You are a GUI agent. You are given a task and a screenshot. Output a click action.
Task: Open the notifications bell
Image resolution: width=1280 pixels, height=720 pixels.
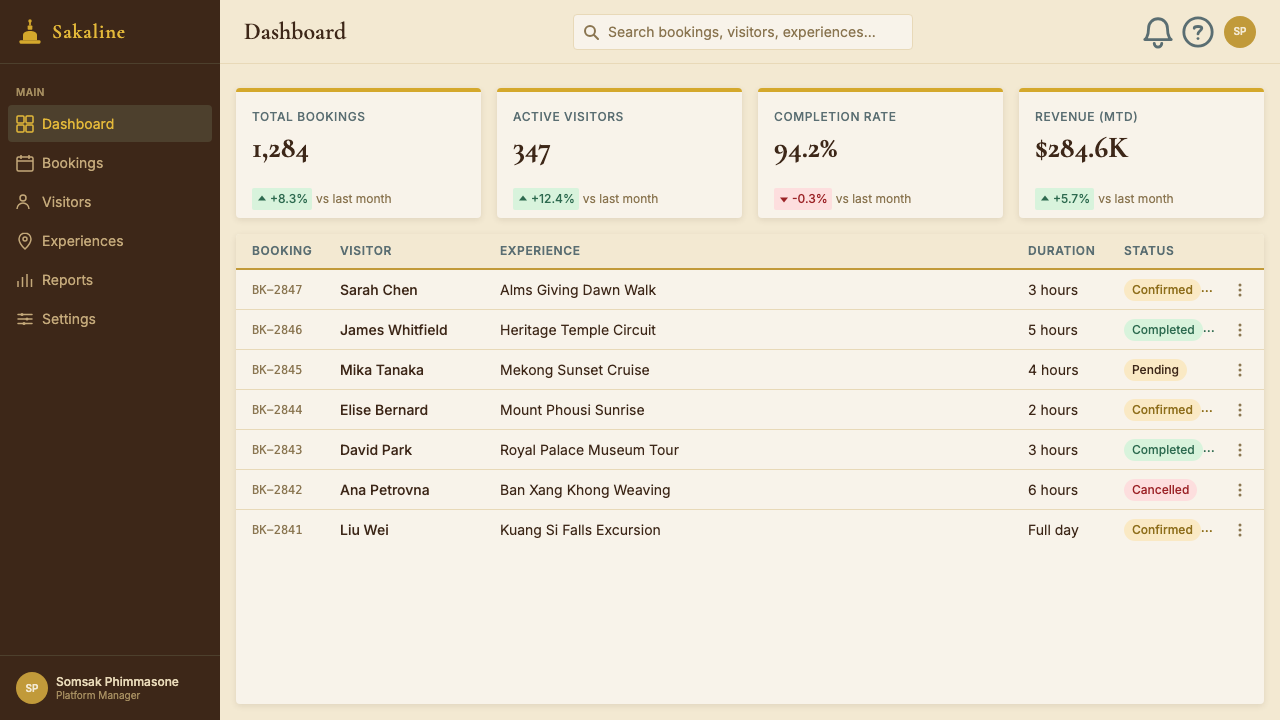[1158, 32]
